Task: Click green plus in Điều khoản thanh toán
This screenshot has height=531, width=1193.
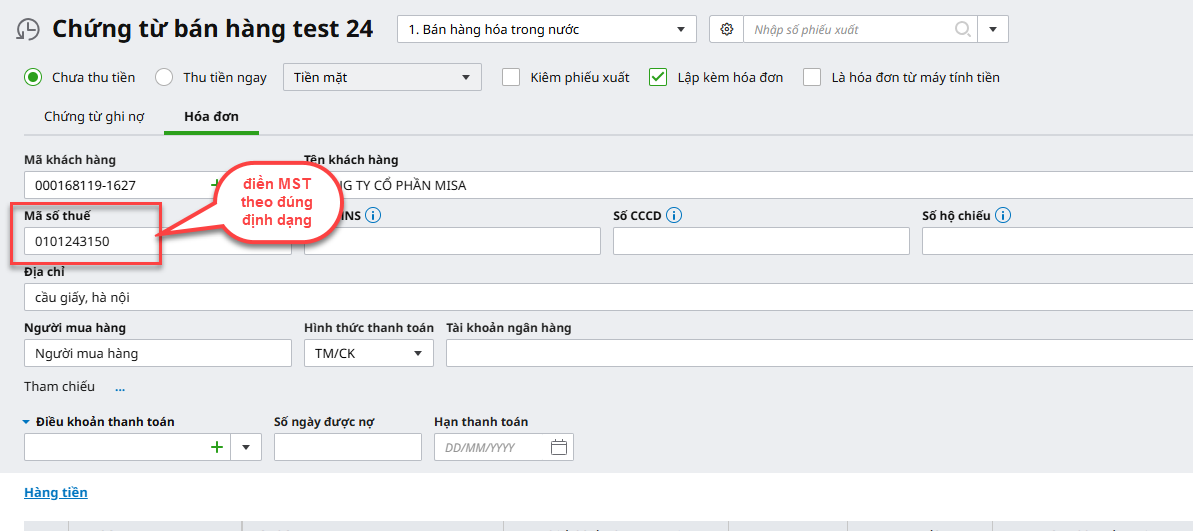Action: (x=217, y=447)
